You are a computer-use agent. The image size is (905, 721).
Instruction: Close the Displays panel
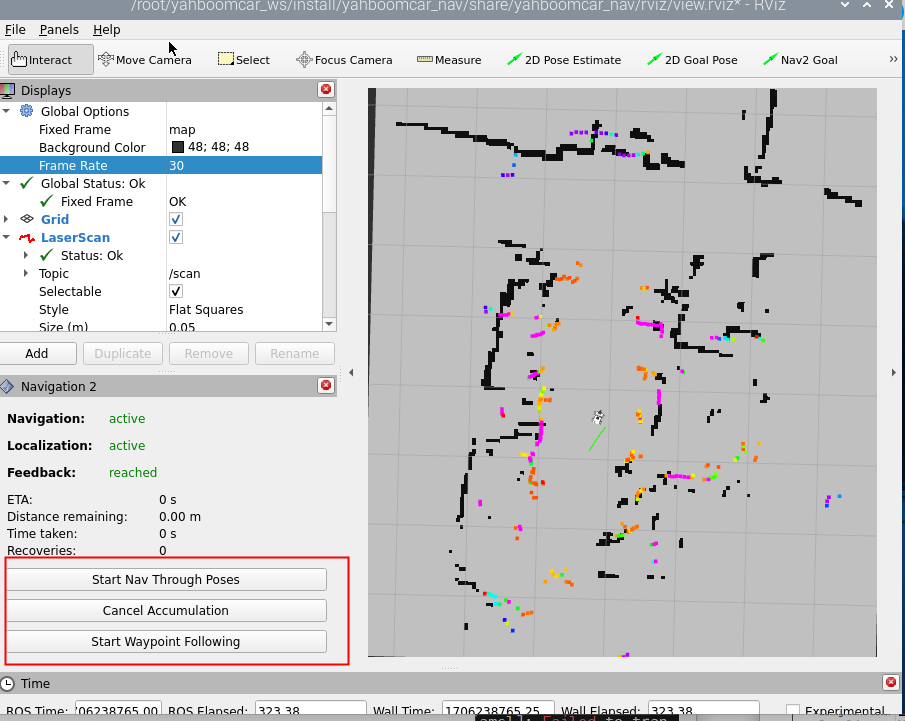click(x=326, y=89)
